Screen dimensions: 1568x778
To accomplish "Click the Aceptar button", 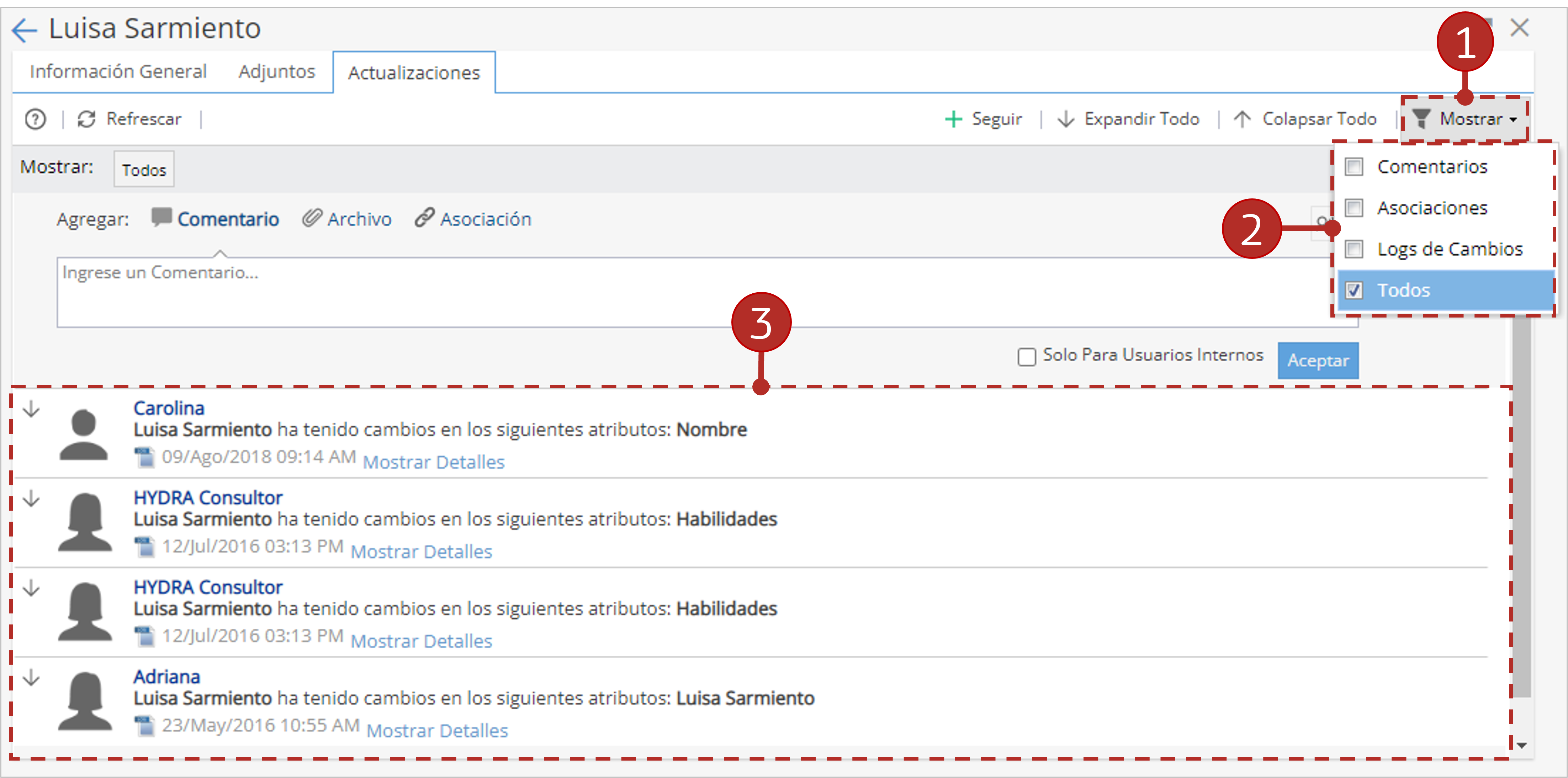I will [x=1318, y=361].
